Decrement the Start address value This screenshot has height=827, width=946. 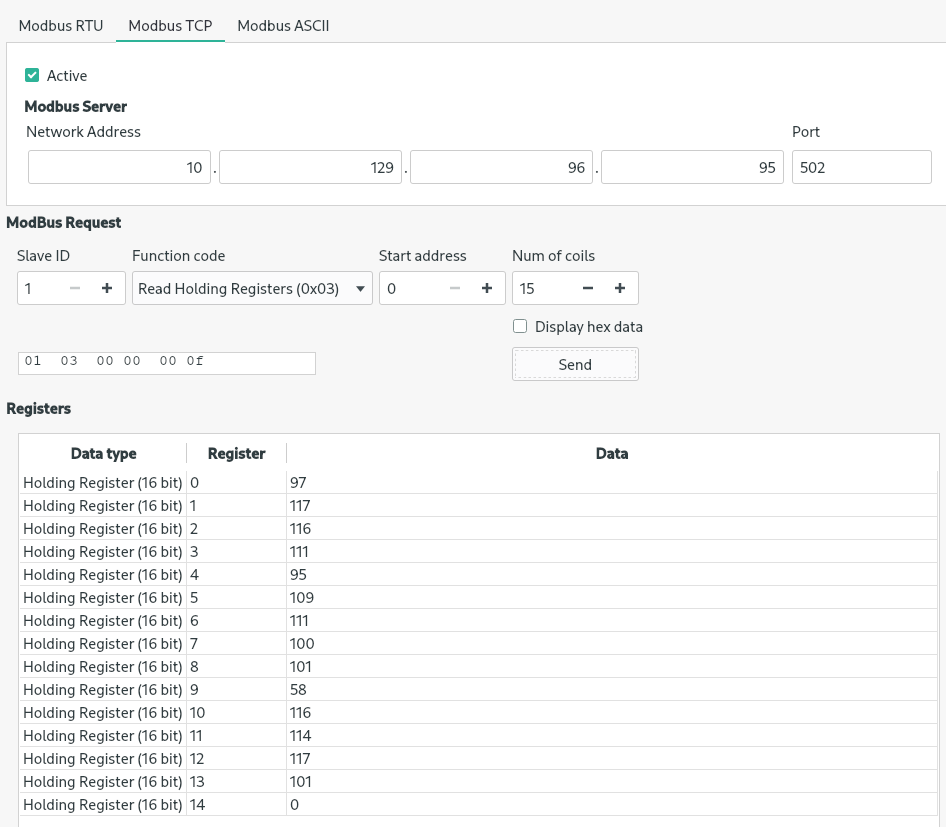[455, 288]
